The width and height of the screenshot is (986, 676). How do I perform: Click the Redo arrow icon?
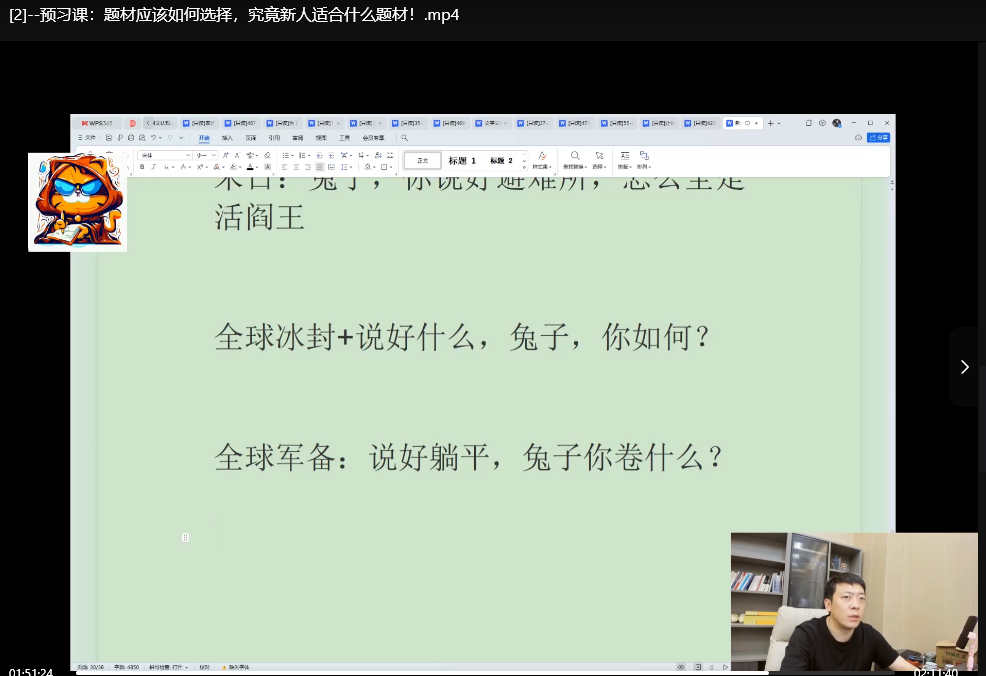170,138
